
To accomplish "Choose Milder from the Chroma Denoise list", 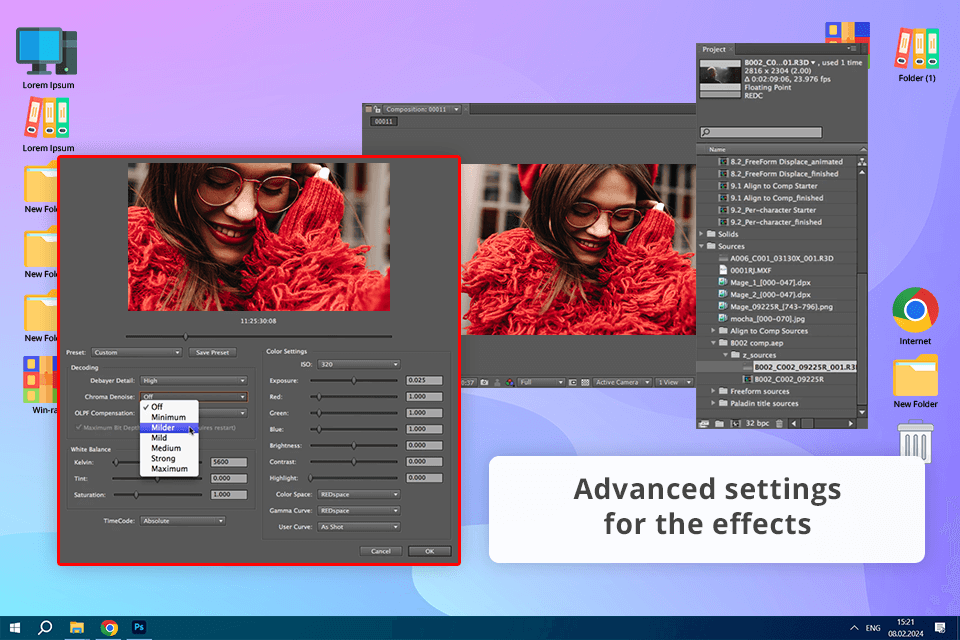I will 169,427.
